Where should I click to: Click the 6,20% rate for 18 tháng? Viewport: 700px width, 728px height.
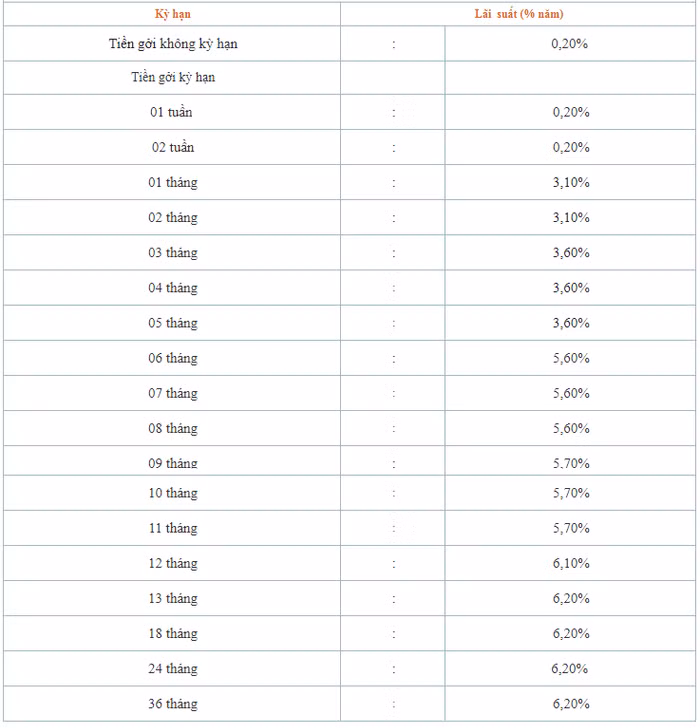[x=571, y=633]
